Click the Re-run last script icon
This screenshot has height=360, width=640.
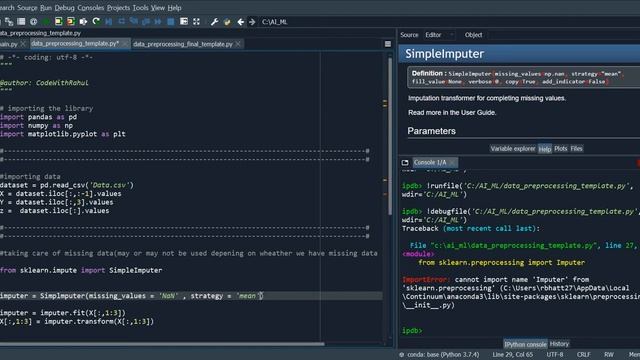pos(96,22)
